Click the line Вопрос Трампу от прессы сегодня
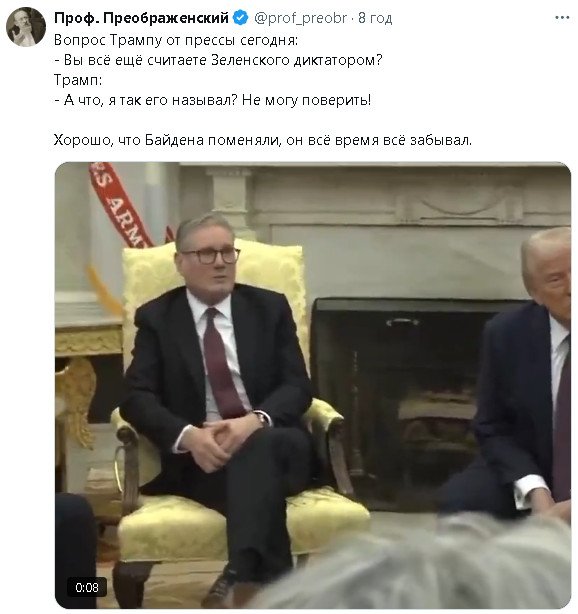This screenshot has height=614, width=578. [176, 40]
